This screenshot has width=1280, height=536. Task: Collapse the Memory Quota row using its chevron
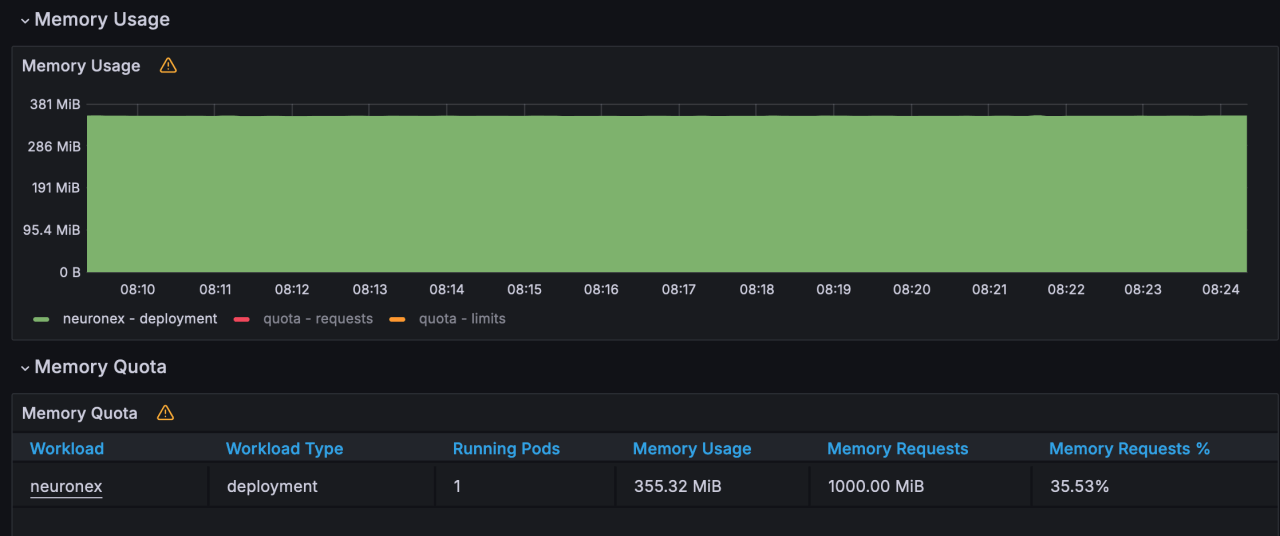click(x=25, y=368)
